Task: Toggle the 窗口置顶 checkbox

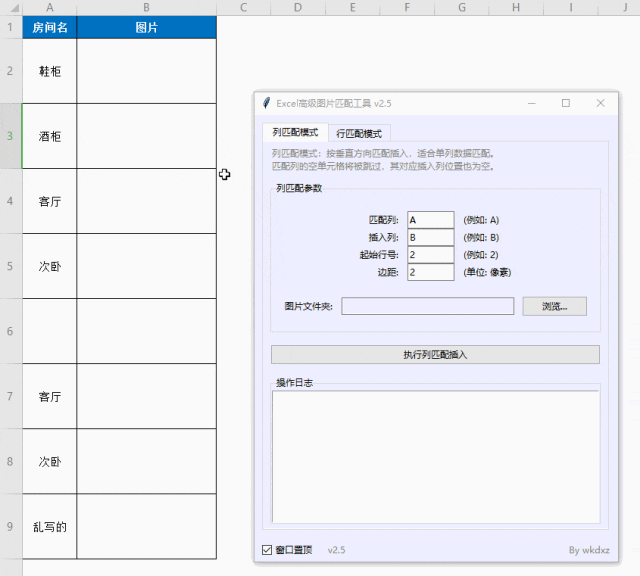Action: click(x=267, y=550)
